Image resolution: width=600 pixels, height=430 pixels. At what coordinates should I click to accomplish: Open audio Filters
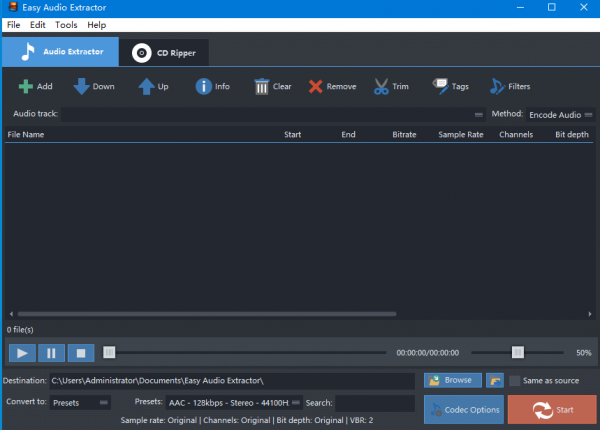click(x=510, y=86)
